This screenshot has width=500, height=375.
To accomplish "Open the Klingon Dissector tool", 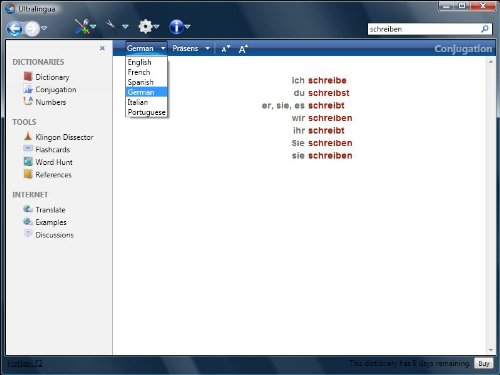I will [64, 137].
